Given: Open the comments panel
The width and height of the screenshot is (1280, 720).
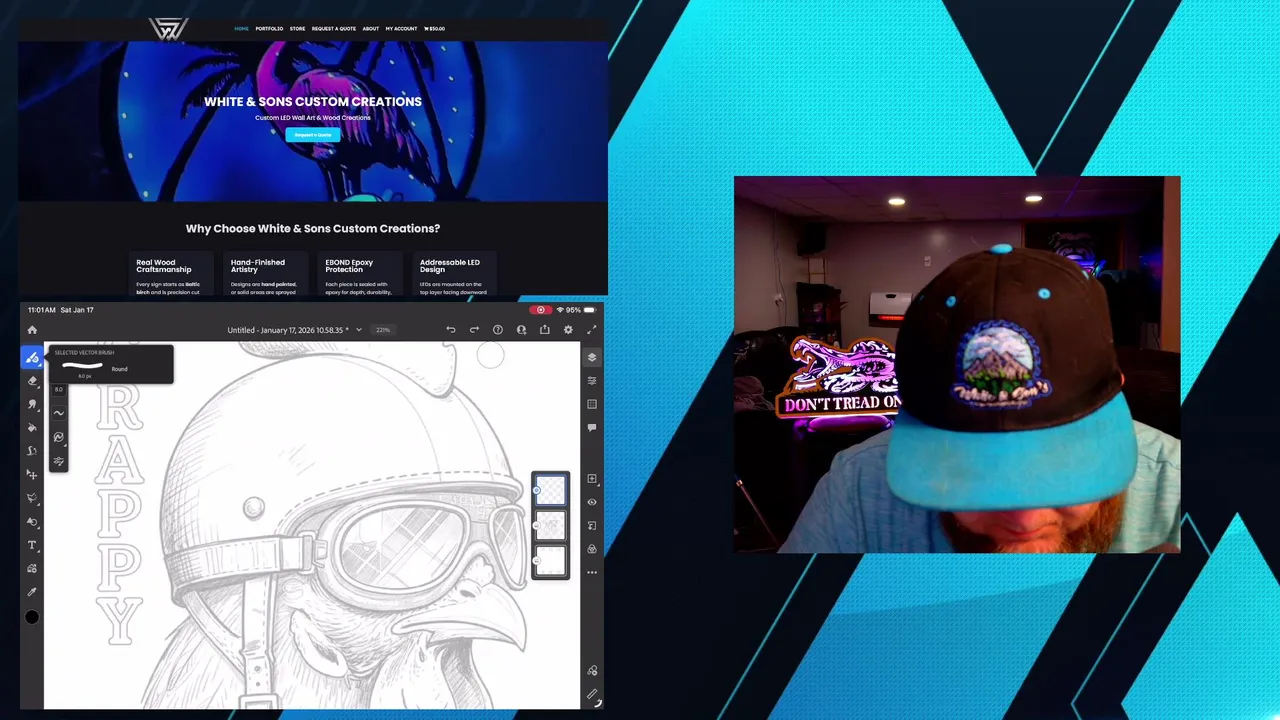Looking at the screenshot, I should pyautogui.click(x=592, y=428).
